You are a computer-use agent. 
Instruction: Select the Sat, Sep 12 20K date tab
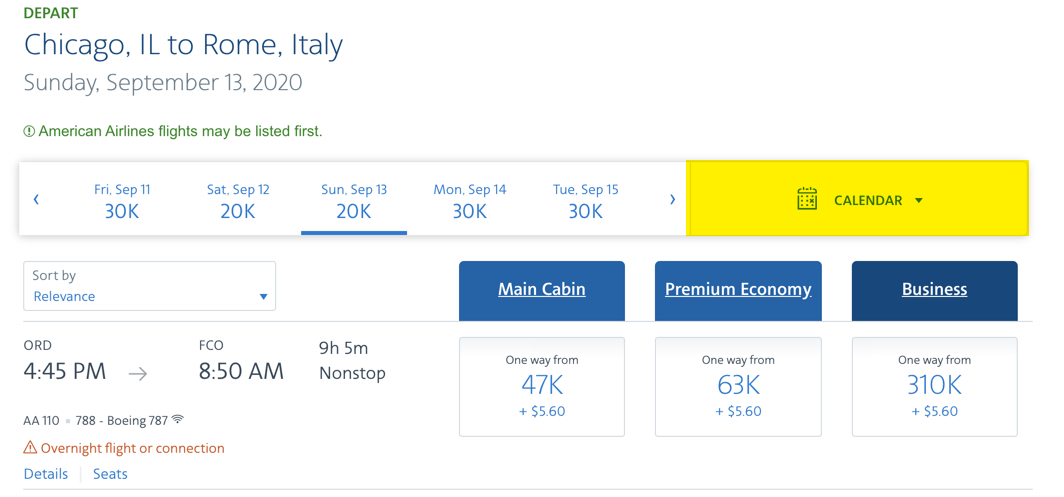click(238, 201)
